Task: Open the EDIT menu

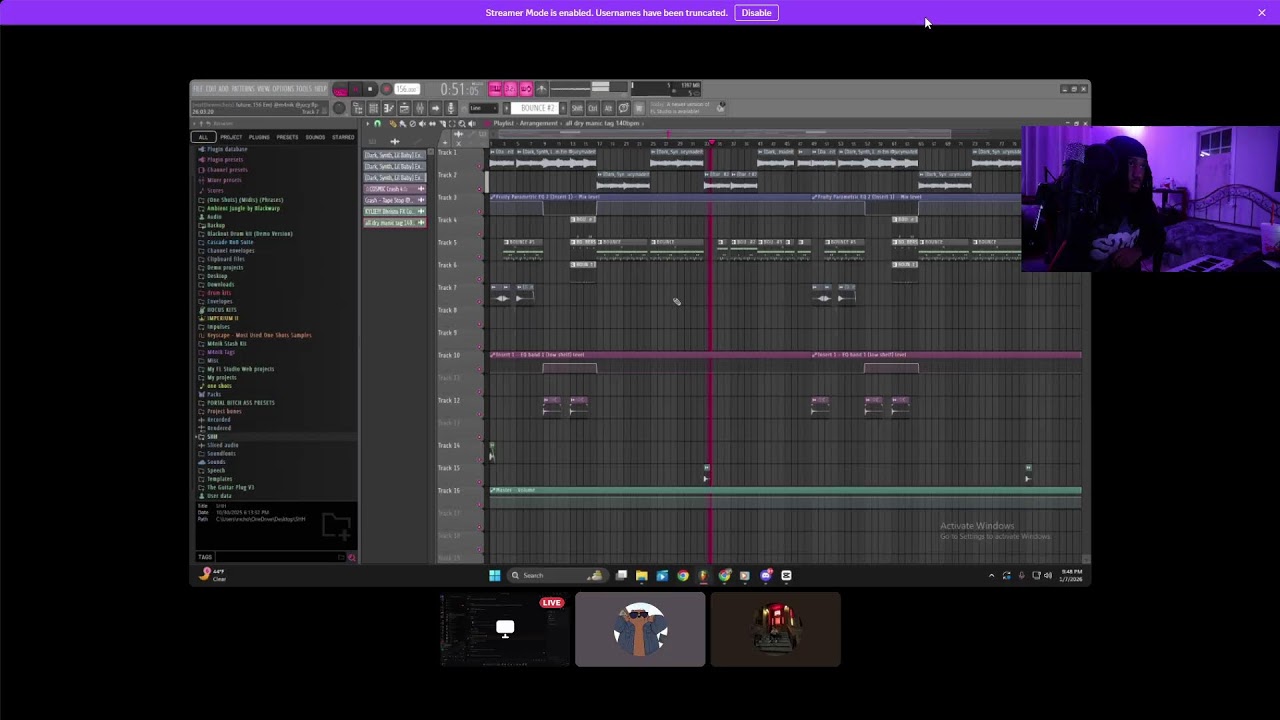Action: (x=211, y=89)
